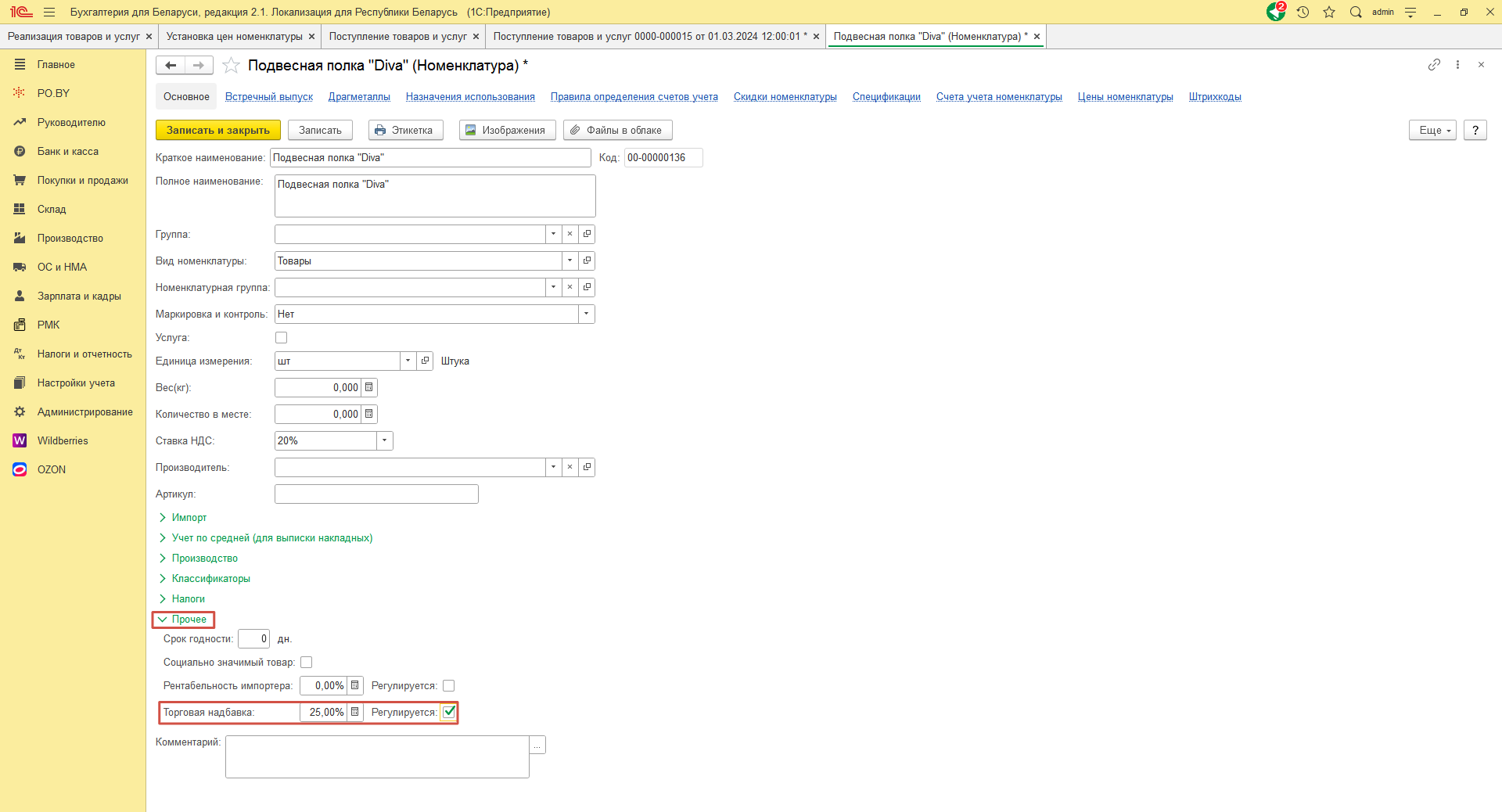Expand the Импорт section

tap(189, 518)
